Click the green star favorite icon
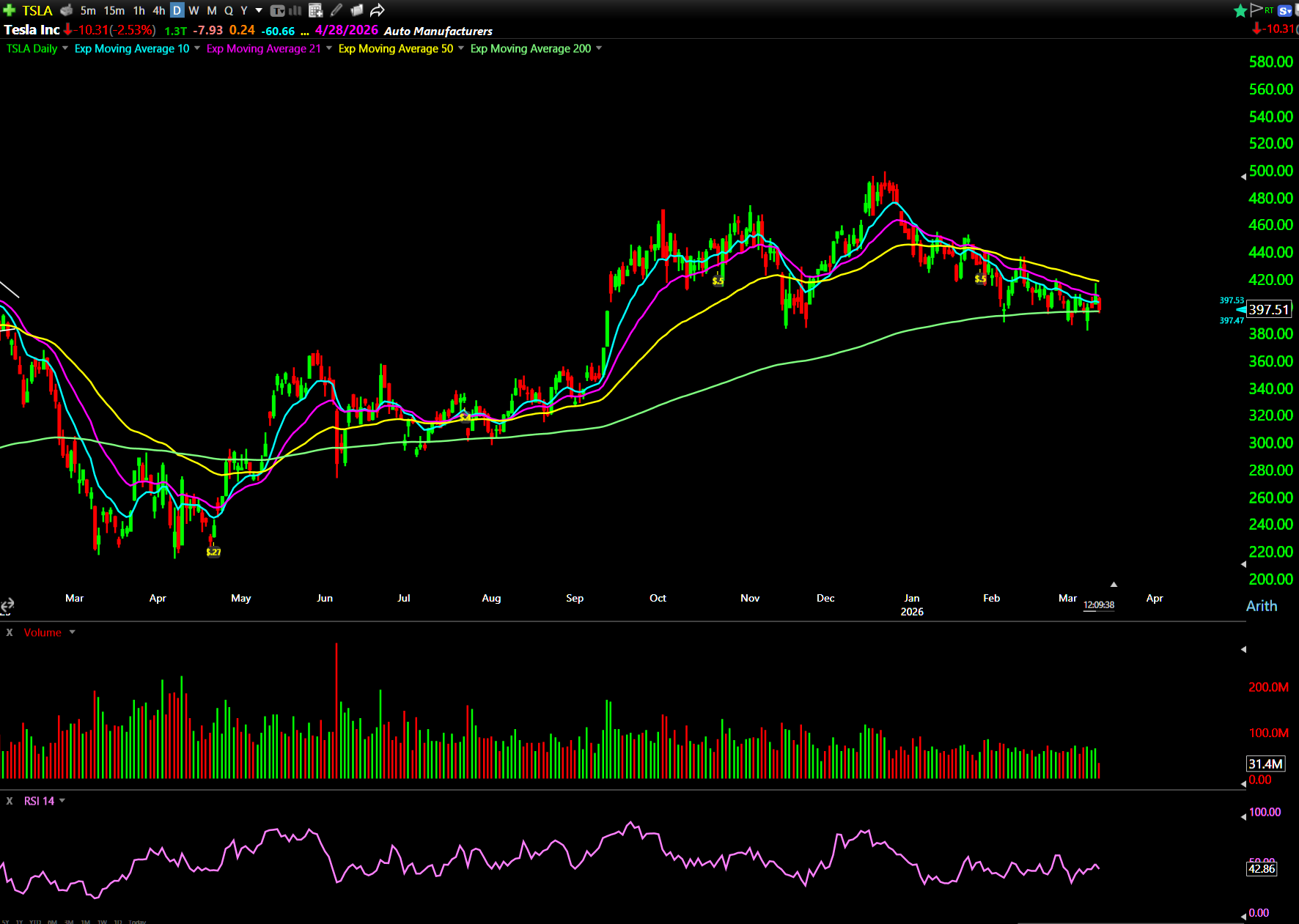The height and width of the screenshot is (924, 1299). point(1240,10)
